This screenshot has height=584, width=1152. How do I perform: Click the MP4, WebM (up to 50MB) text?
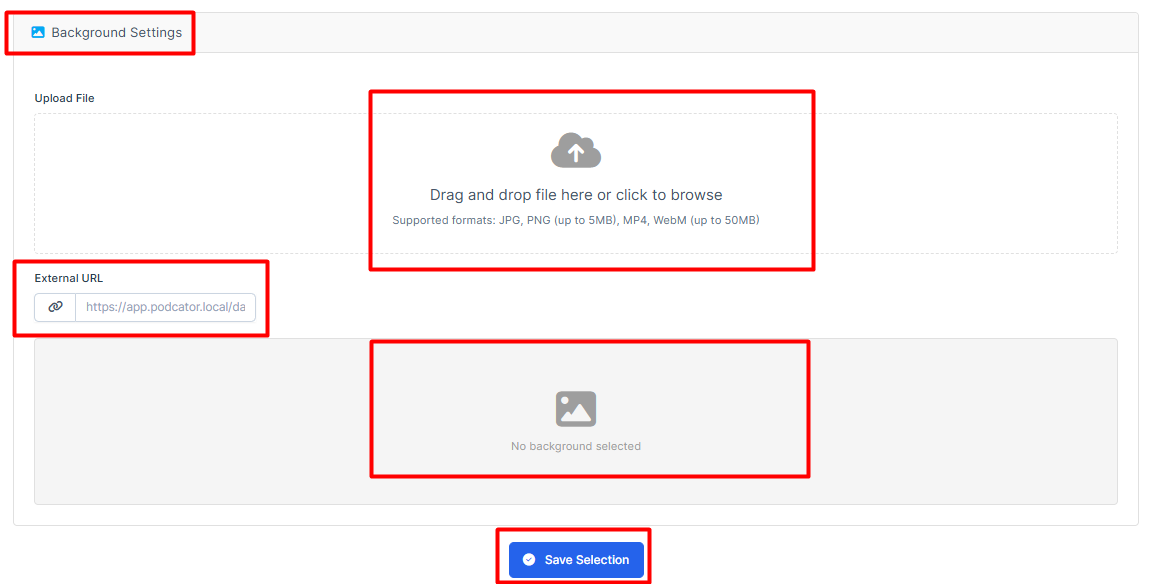692,220
